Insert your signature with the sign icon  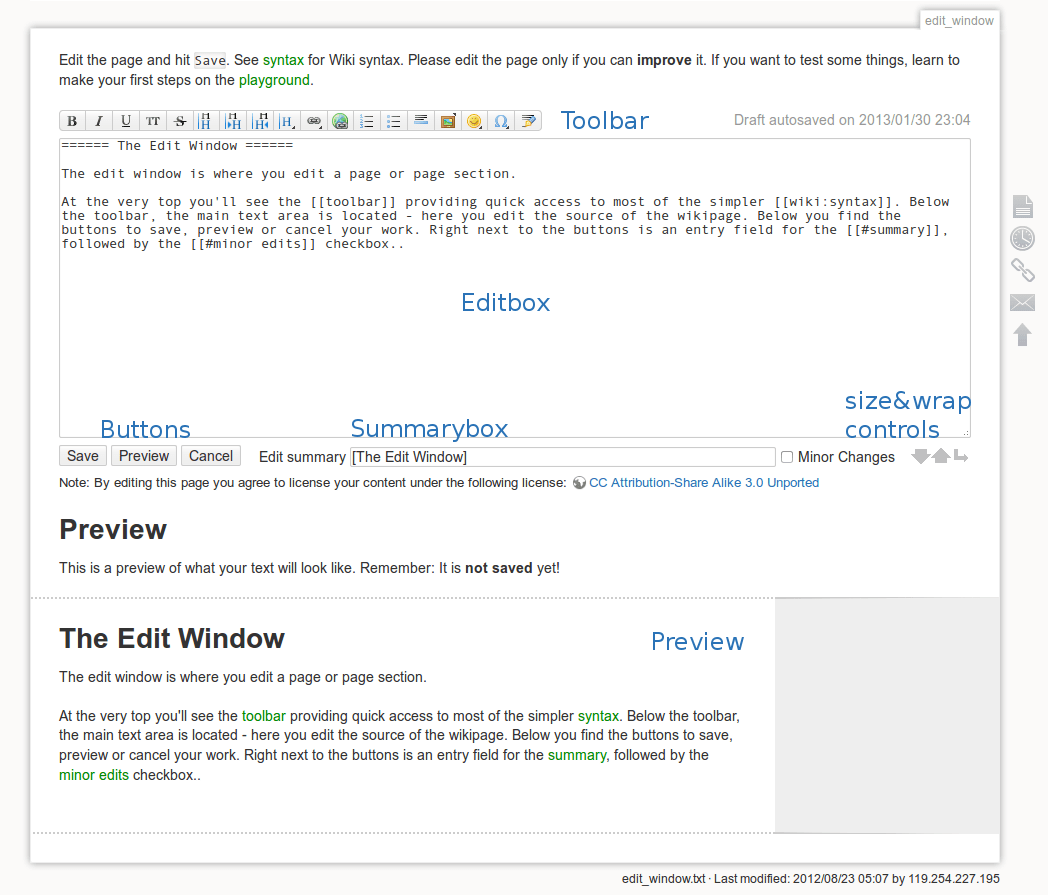pos(528,120)
